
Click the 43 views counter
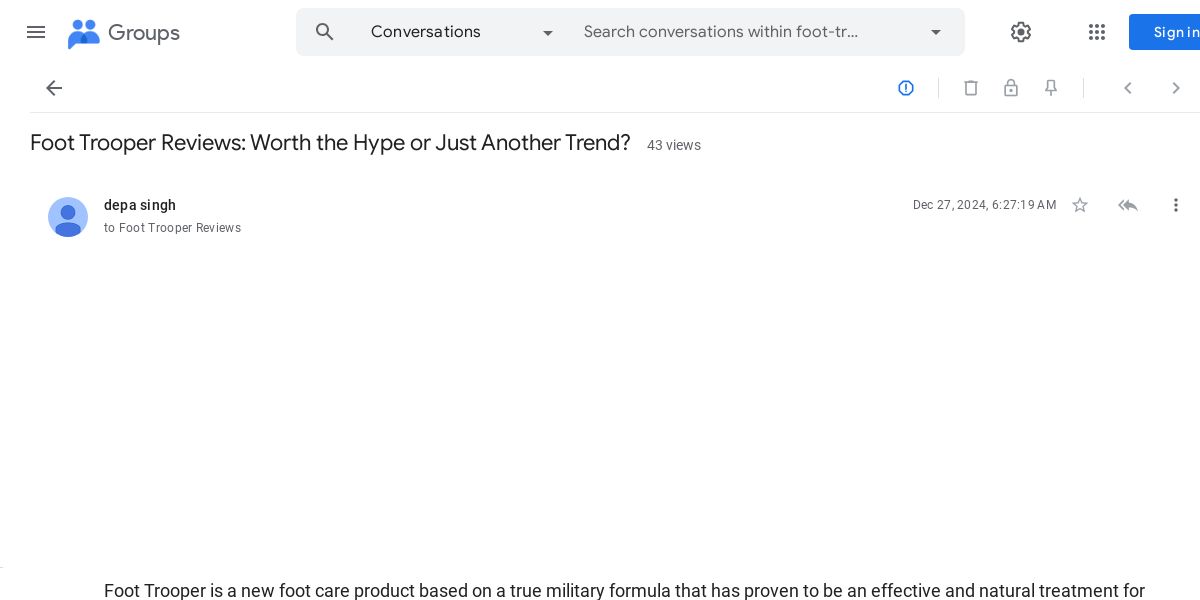(x=674, y=145)
